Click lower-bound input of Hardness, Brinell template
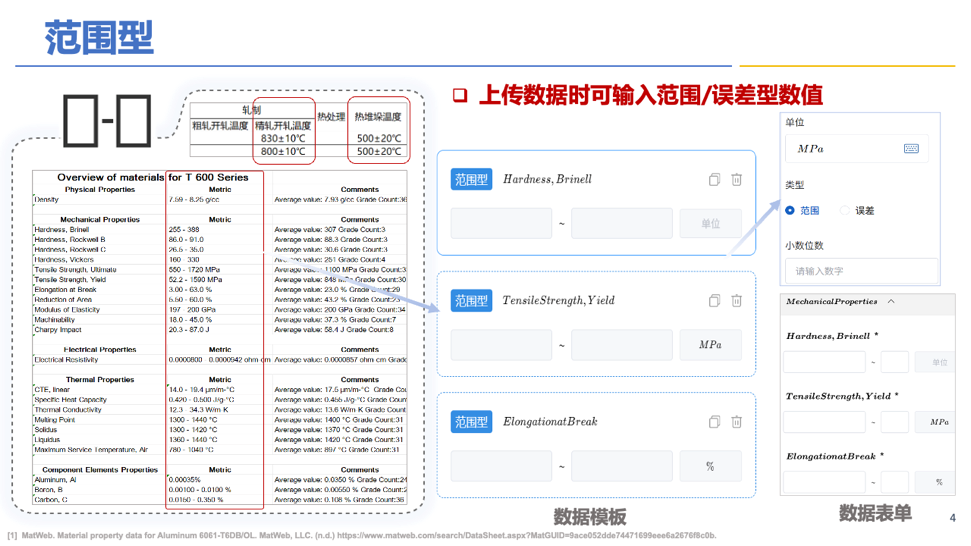Image resolution: width=971 pixels, height=546 pixels. point(501,223)
